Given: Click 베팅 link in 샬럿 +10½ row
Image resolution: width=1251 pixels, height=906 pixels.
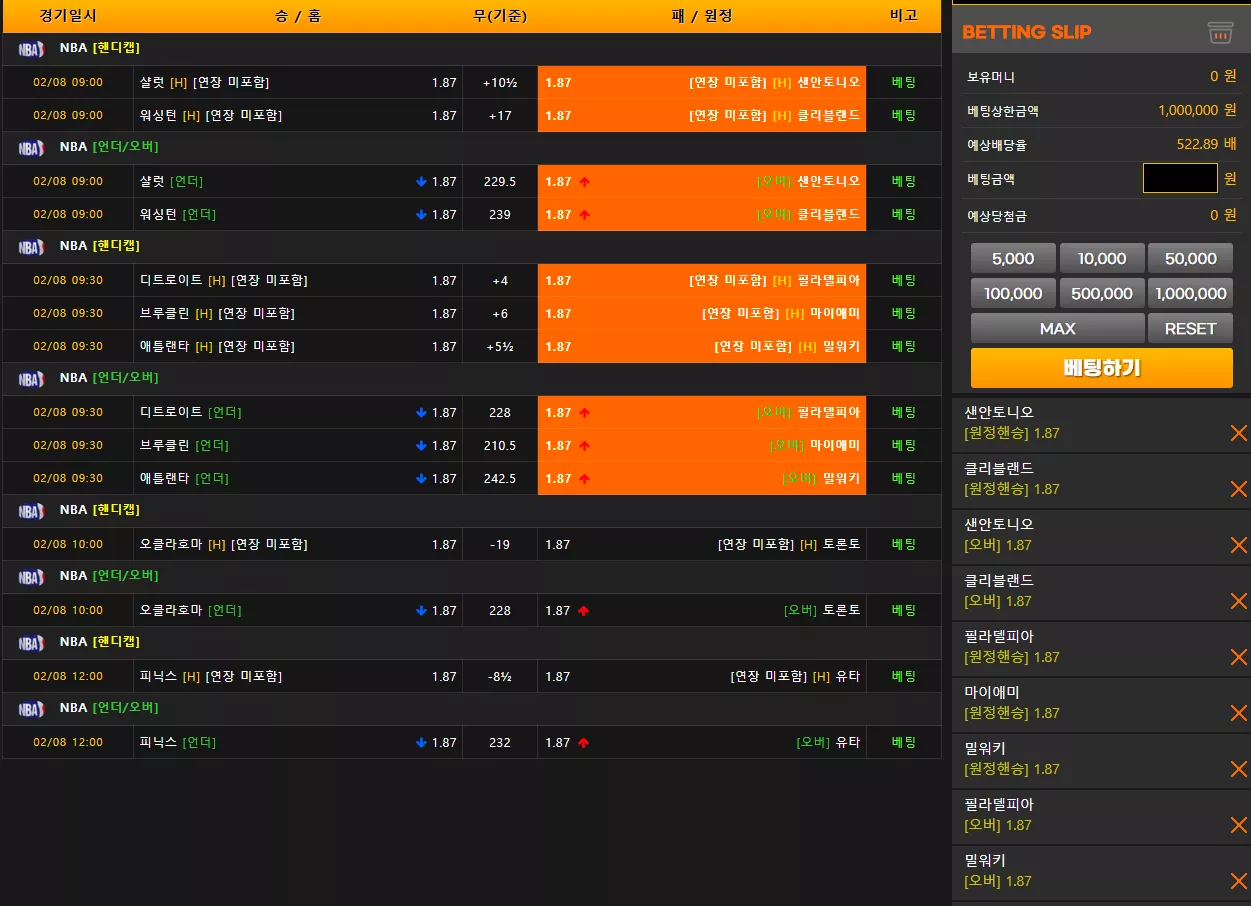Looking at the screenshot, I should tap(904, 83).
